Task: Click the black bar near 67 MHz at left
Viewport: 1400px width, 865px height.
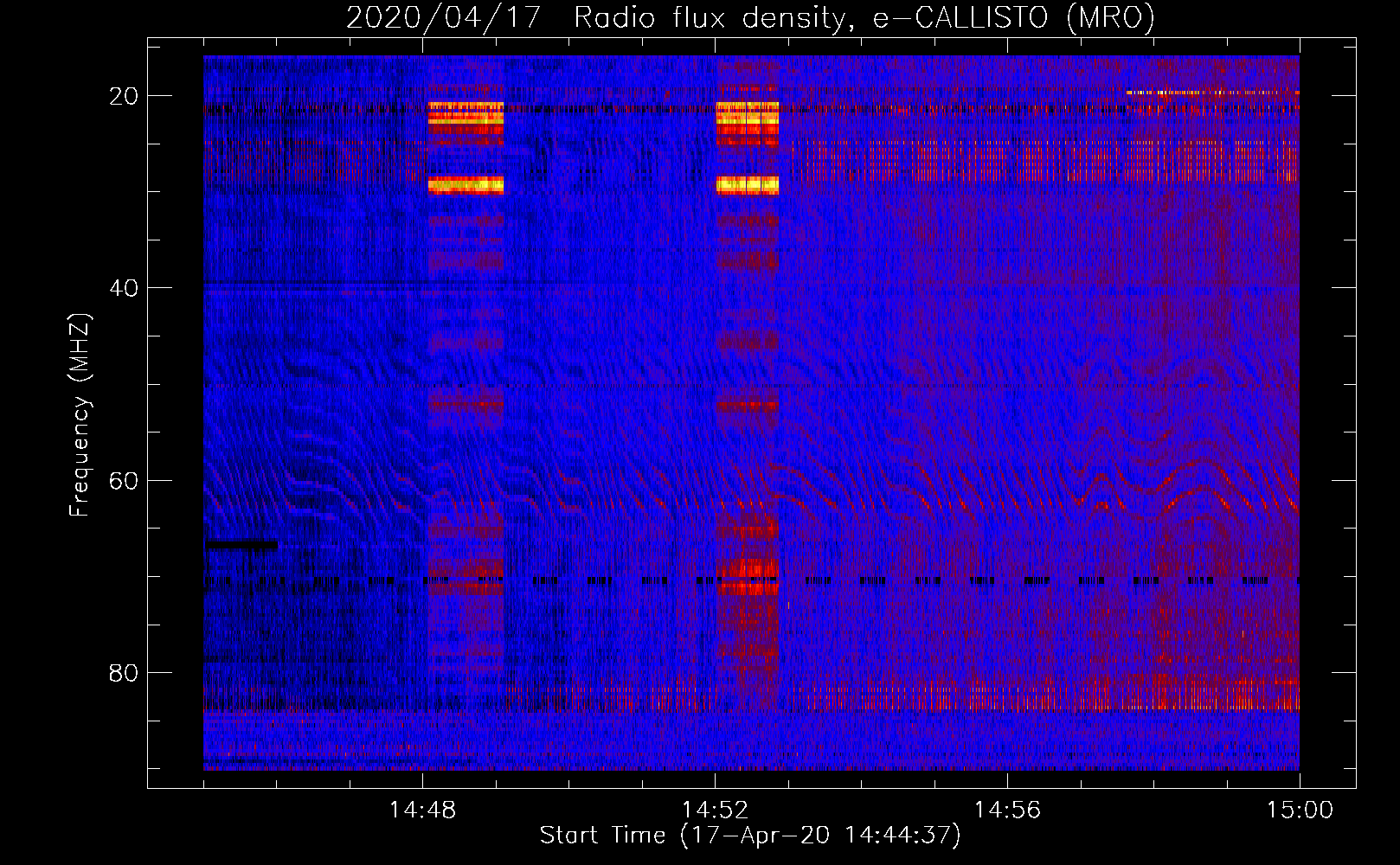Action: [242, 545]
